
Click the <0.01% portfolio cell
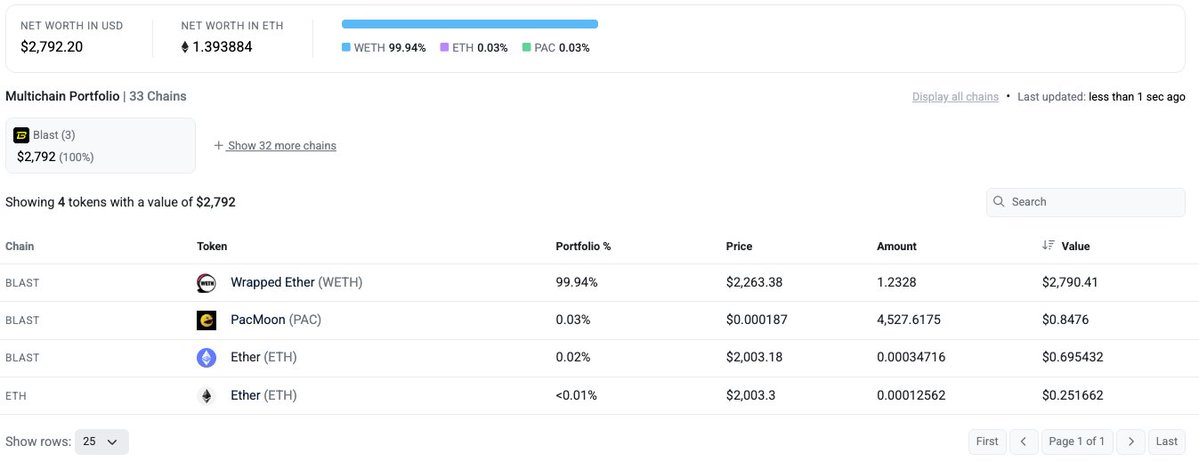click(577, 395)
